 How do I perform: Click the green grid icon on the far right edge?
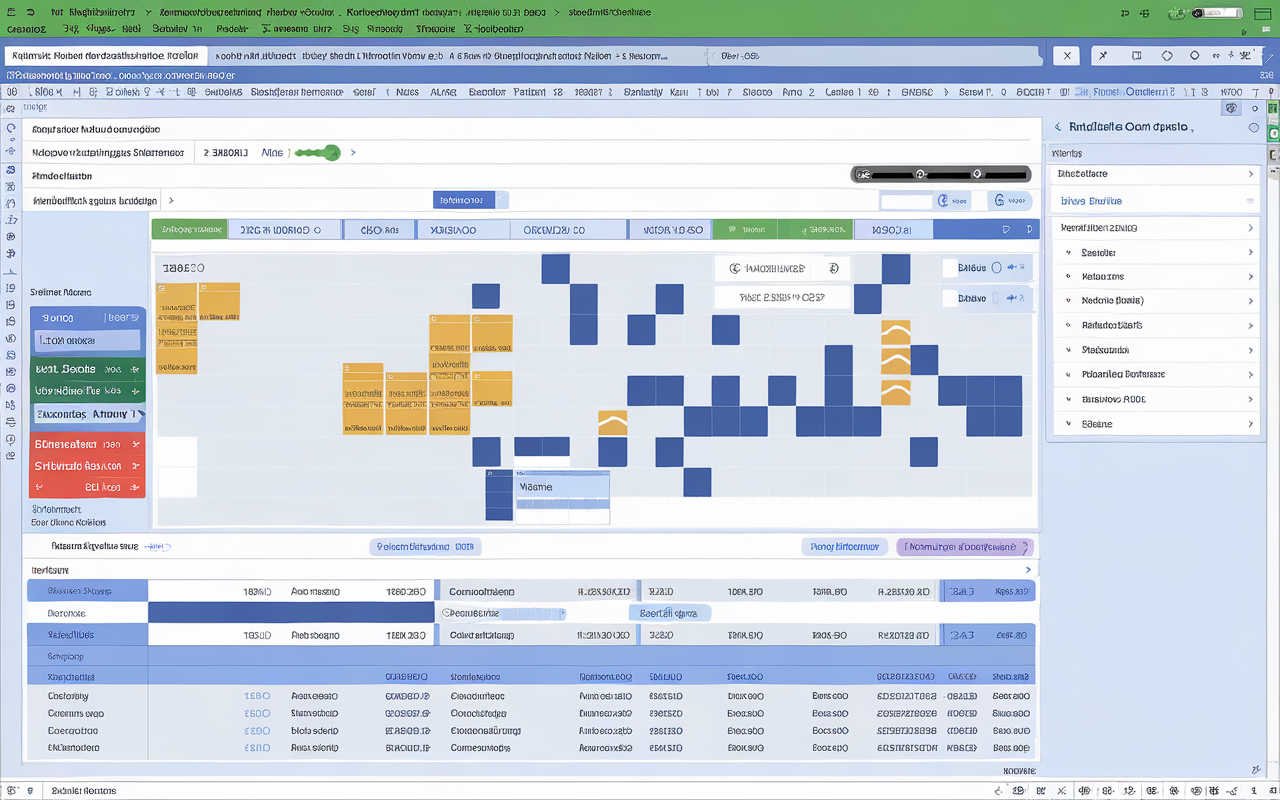click(1272, 131)
